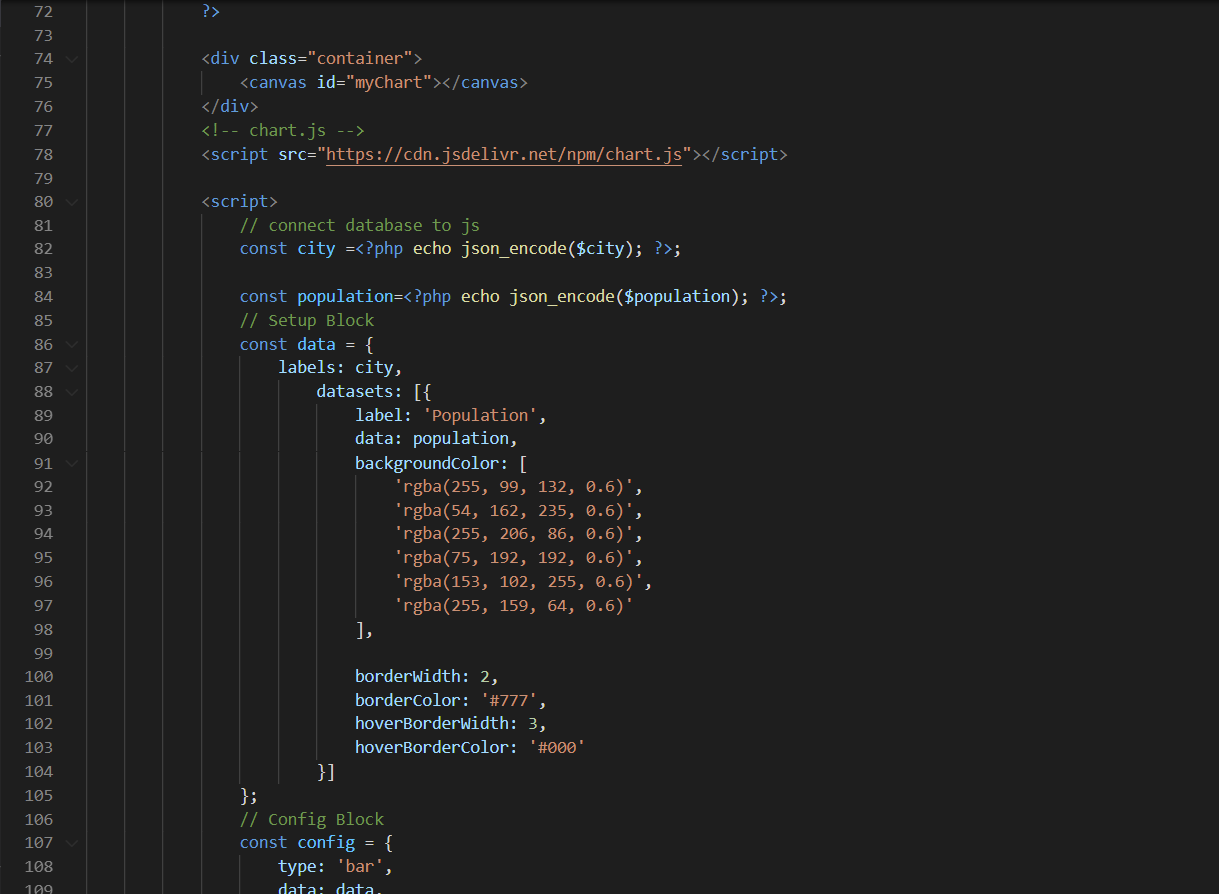
Task: Click 'rgba(255, 99, 132, 0.6)' color string
Action: [514, 487]
